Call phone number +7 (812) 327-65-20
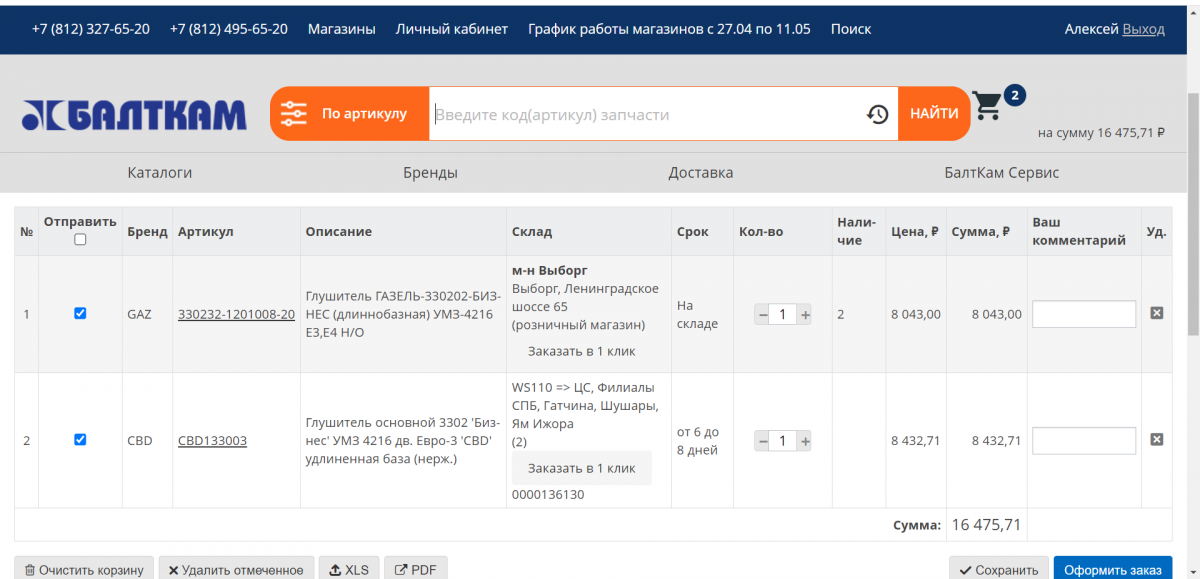Viewport: 1200px width, 579px height. (x=91, y=29)
